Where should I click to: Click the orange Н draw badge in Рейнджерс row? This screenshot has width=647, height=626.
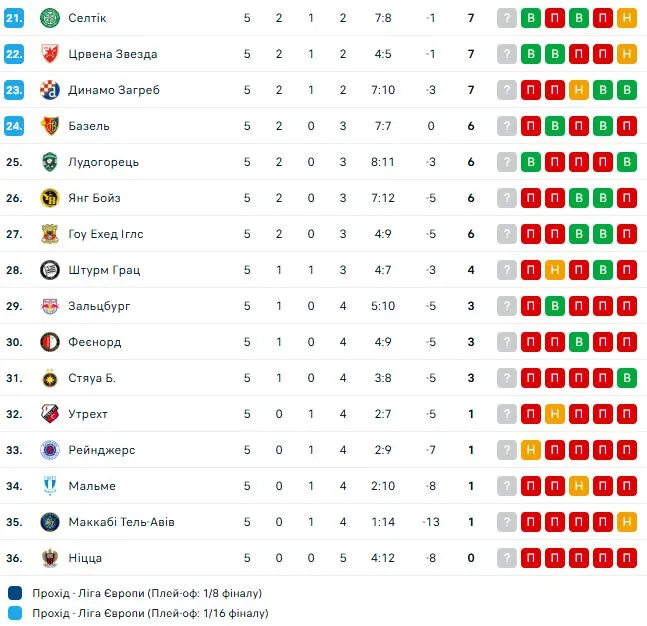[x=531, y=450]
